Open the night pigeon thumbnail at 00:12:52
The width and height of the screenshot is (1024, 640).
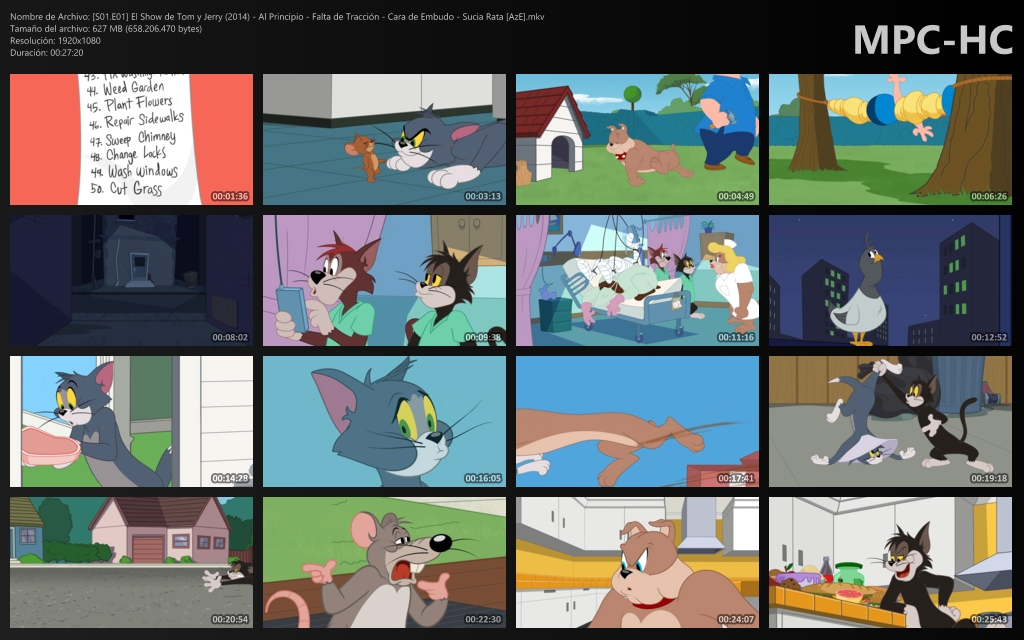(x=890, y=279)
